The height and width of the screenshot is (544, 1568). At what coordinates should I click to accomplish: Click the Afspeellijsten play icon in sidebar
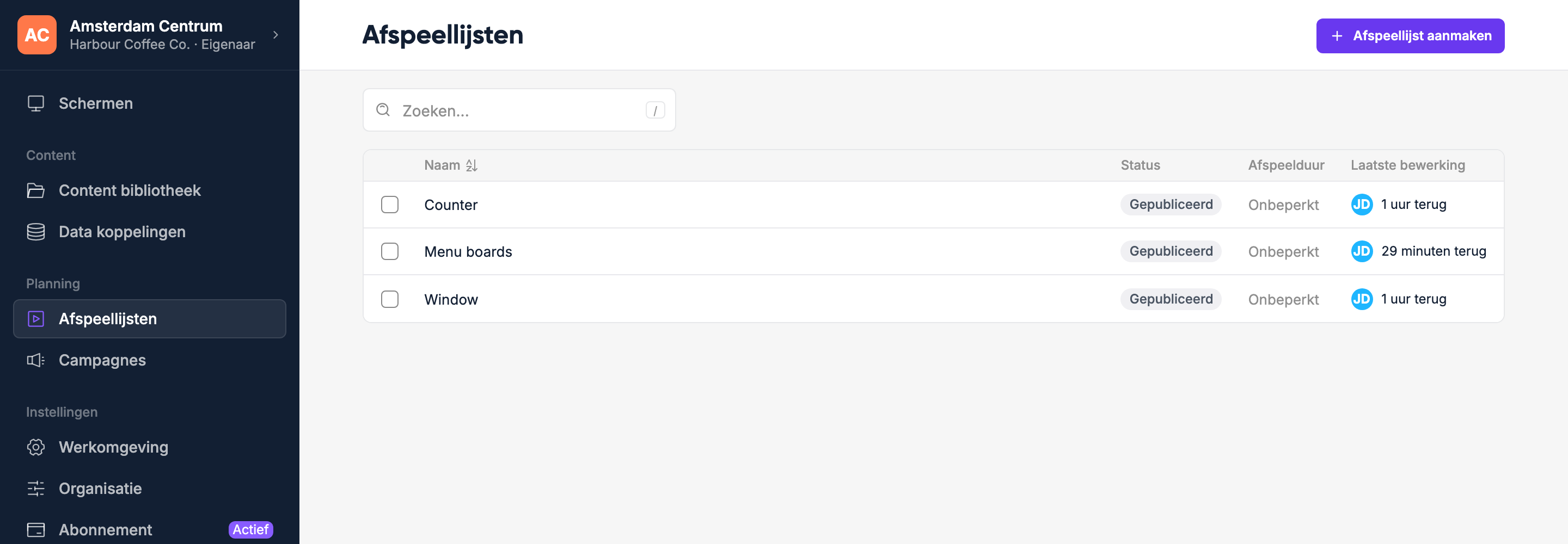point(36,319)
